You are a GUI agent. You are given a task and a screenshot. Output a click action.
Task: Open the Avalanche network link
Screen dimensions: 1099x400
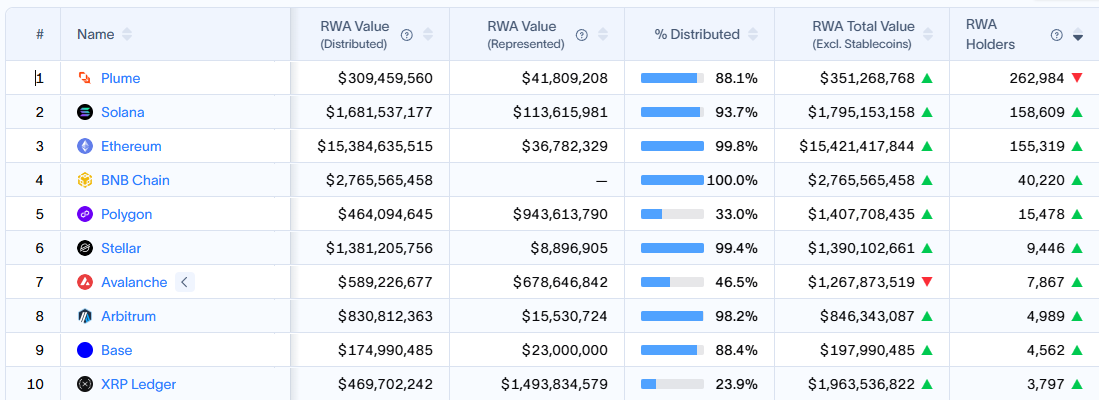click(x=134, y=282)
